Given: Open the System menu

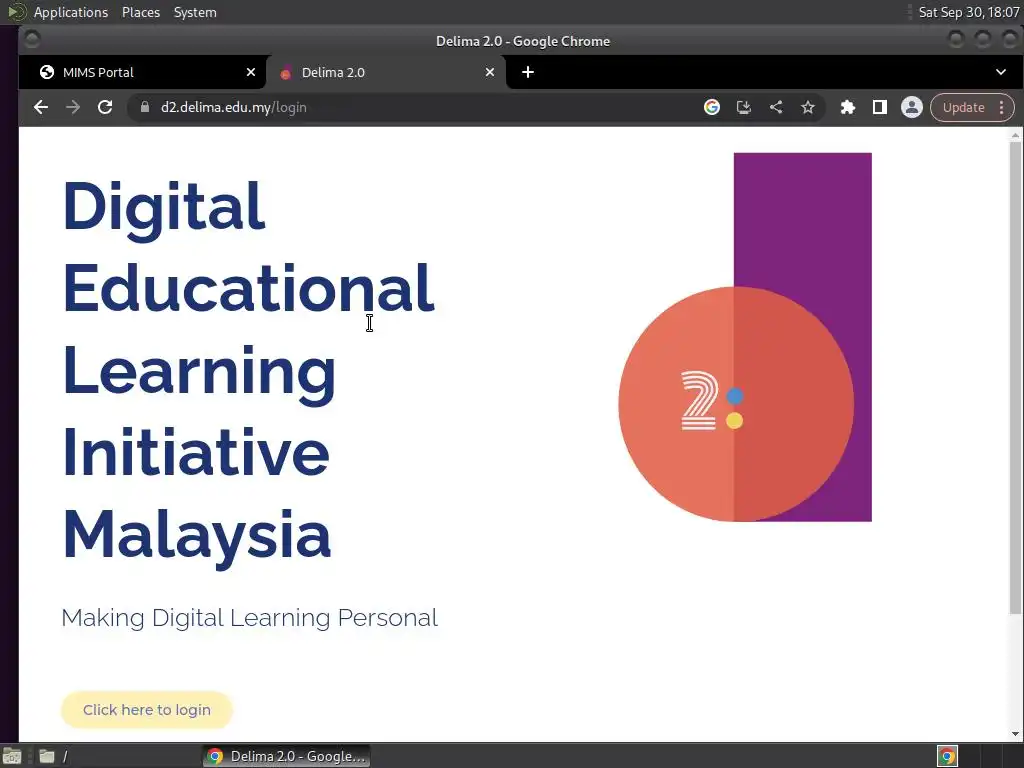Looking at the screenshot, I should point(195,12).
